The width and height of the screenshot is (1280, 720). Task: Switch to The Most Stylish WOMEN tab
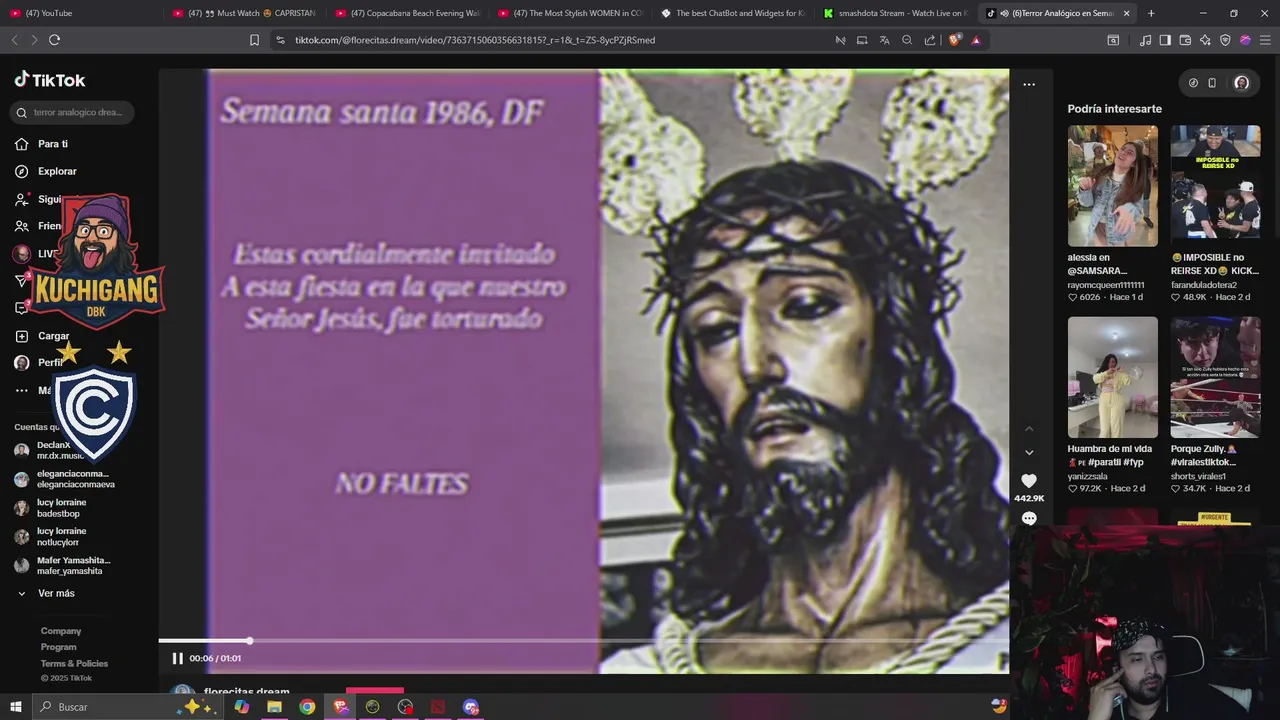coord(570,13)
